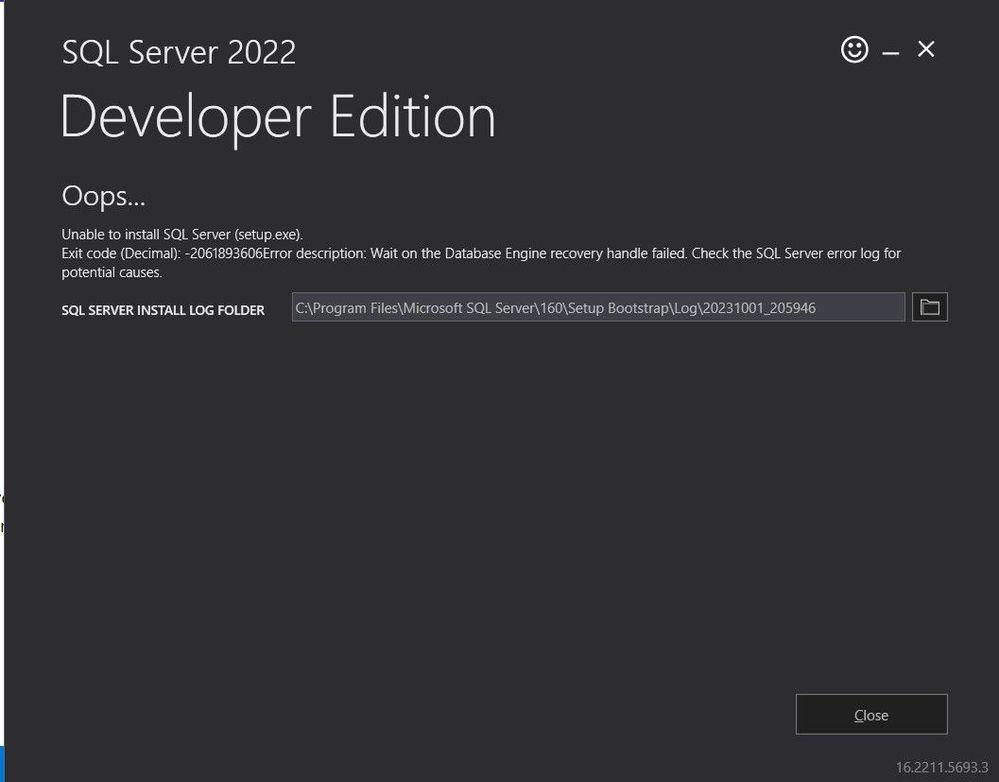
Task: Click the version number 16.2211.5693.3
Action: pyautogui.click(x=942, y=767)
